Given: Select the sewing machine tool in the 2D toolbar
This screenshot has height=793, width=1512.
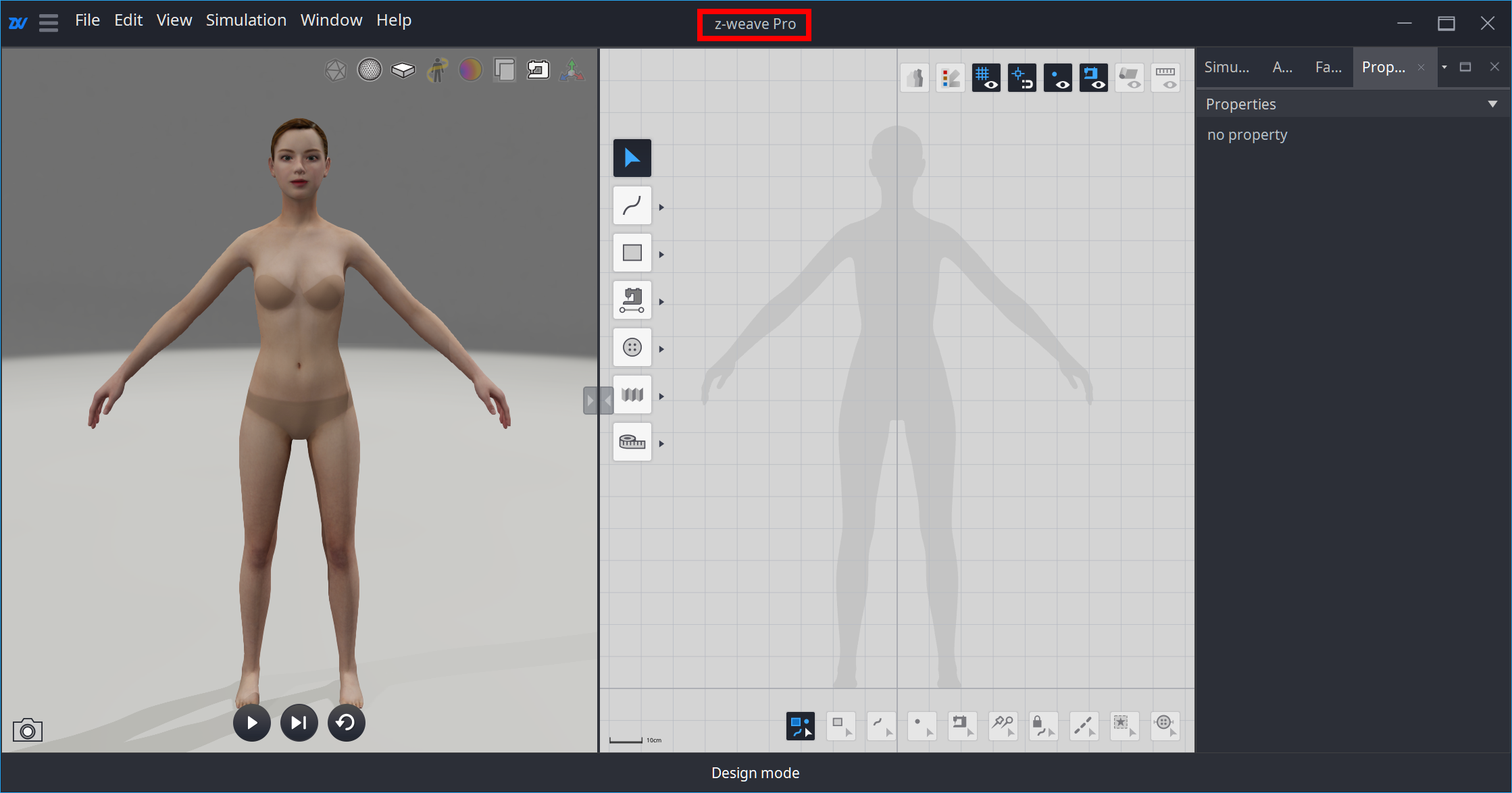Looking at the screenshot, I should click(x=632, y=300).
